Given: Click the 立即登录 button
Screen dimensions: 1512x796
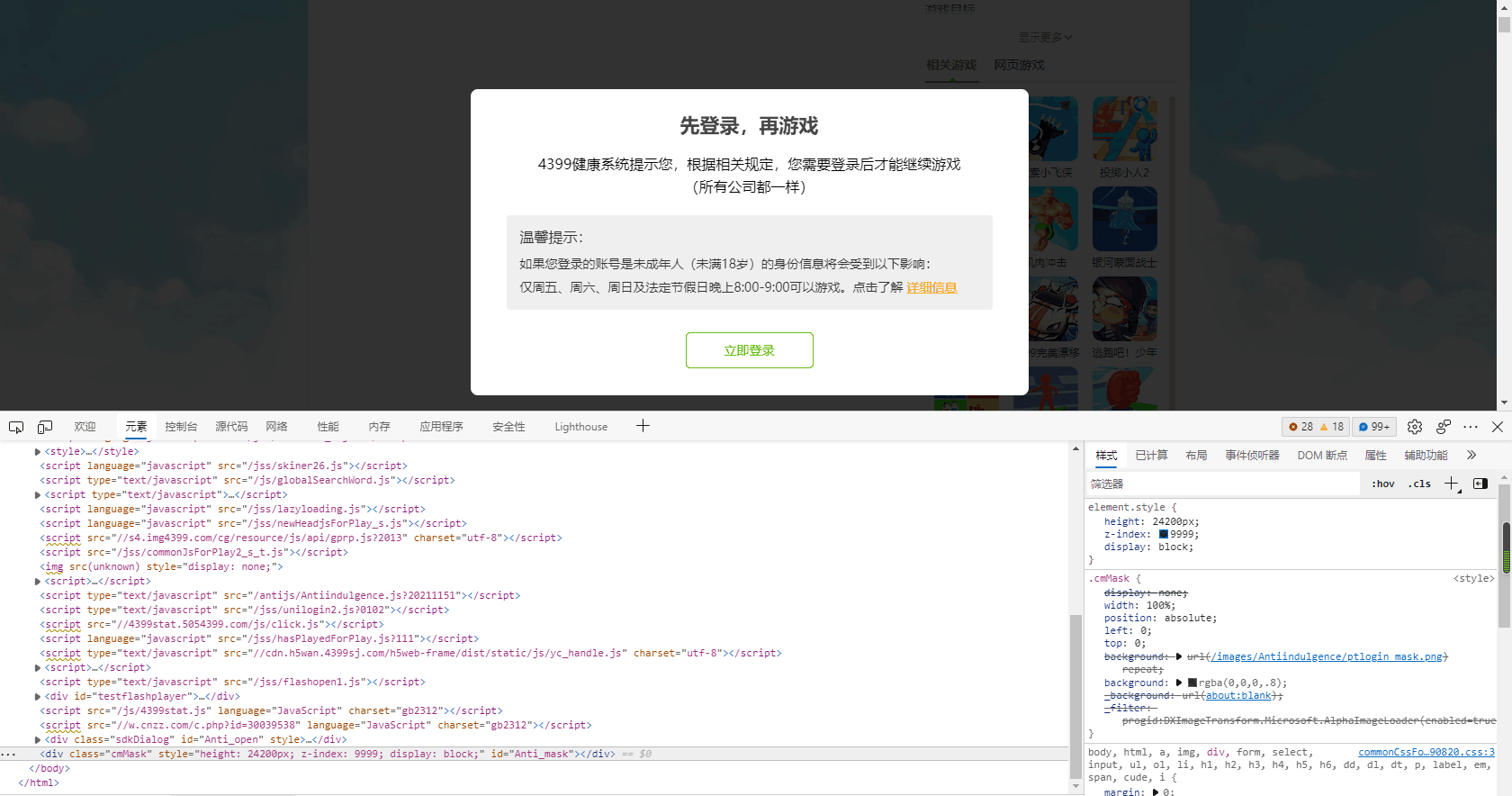Looking at the screenshot, I should click(749, 350).
